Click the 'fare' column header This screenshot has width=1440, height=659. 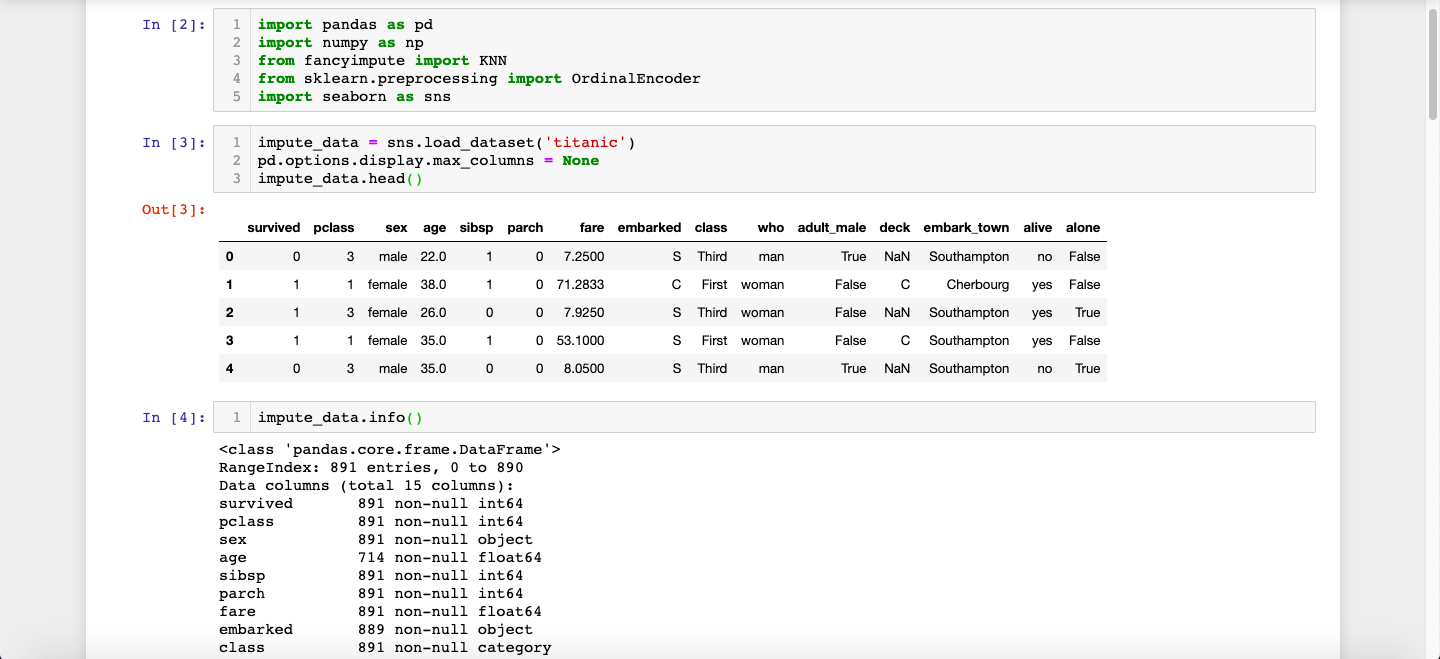(592, 228)
